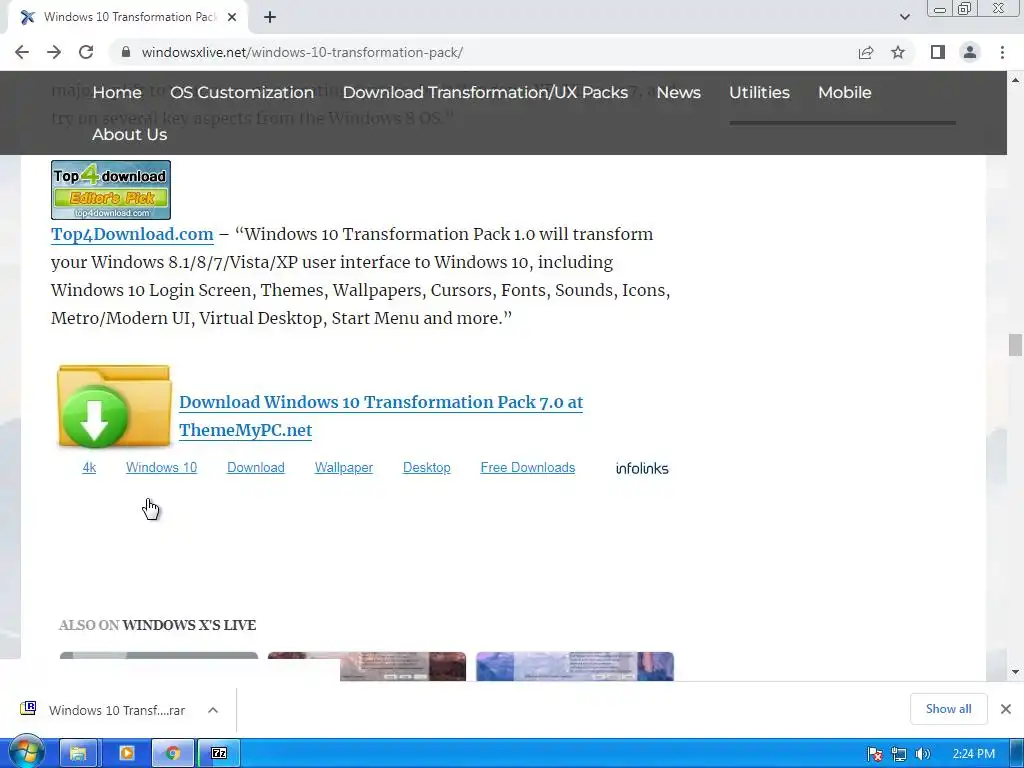
Task: Open the News menu item
Action: click(679, 93)
